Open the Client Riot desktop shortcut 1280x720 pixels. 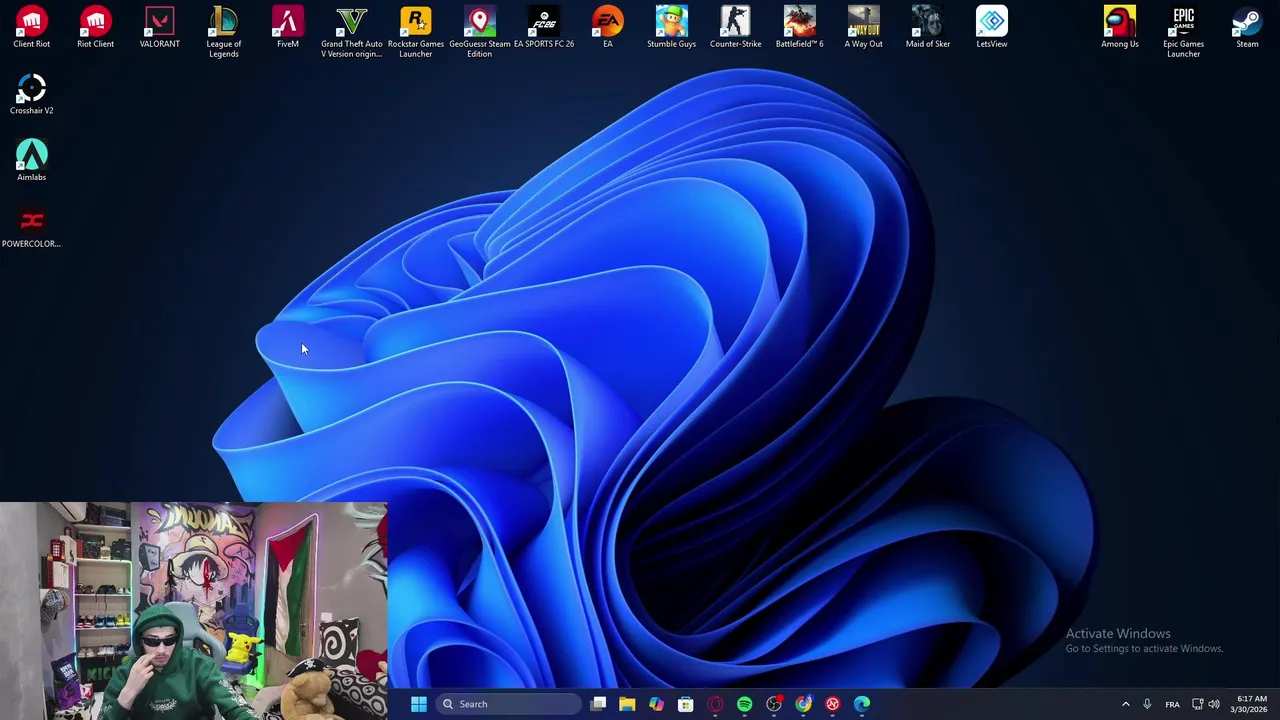[31, 27]
